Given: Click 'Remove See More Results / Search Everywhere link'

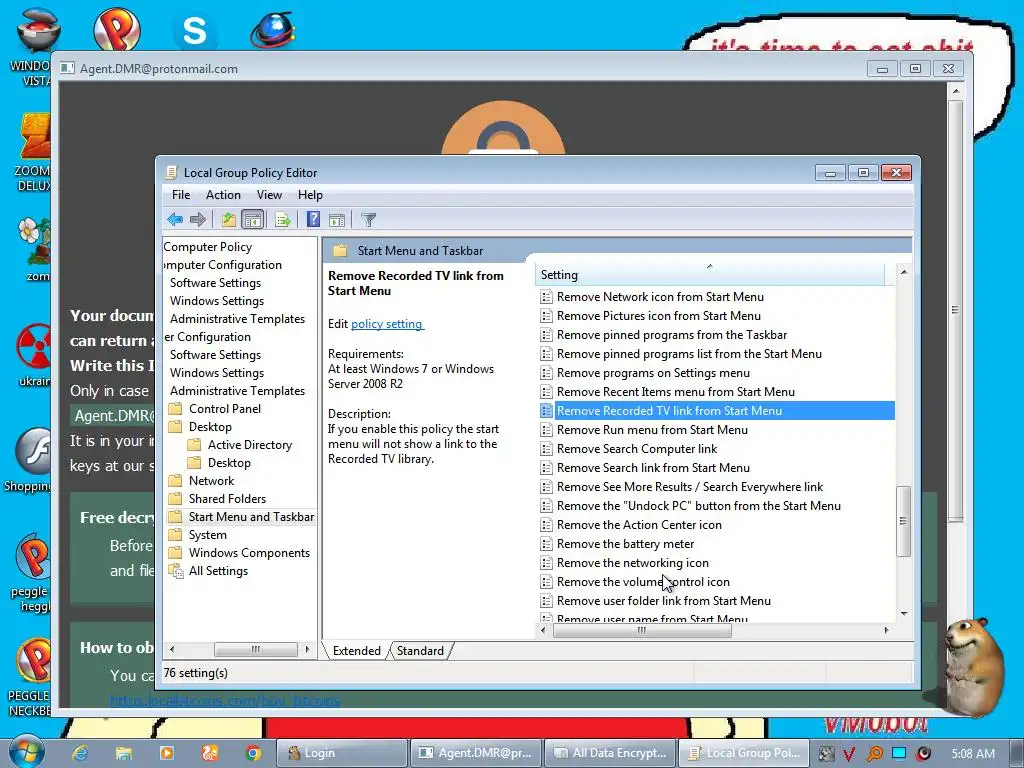Looking at the screenshot, I should [x=690, y=487].
